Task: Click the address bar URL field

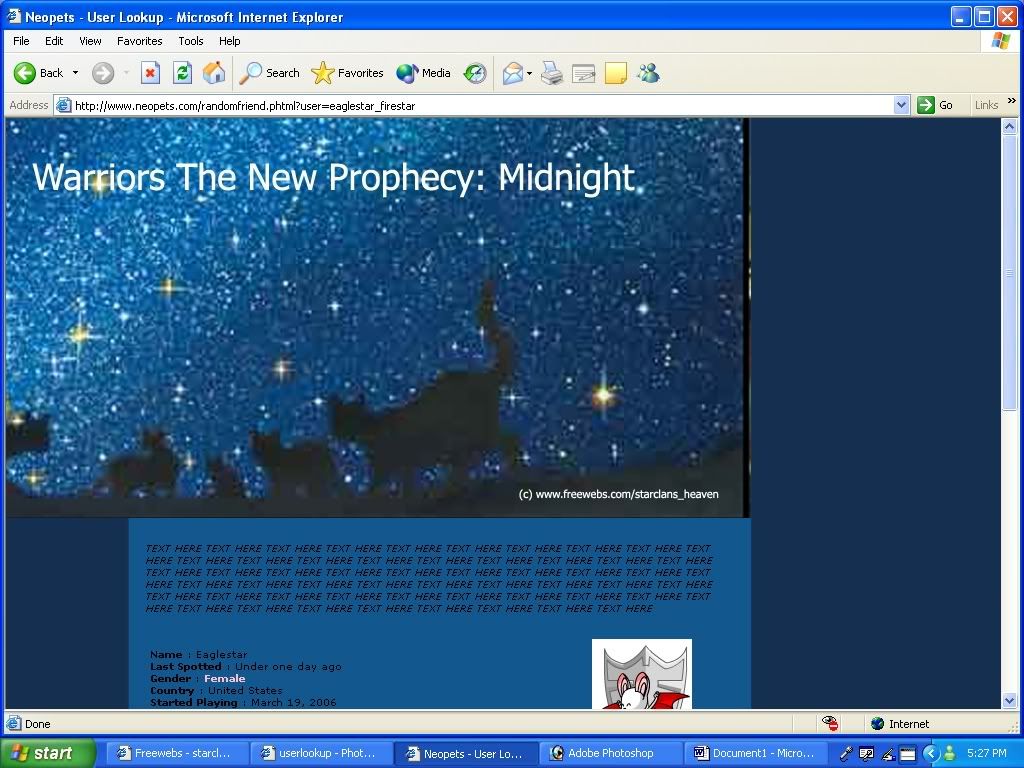Action: [482, 105]
